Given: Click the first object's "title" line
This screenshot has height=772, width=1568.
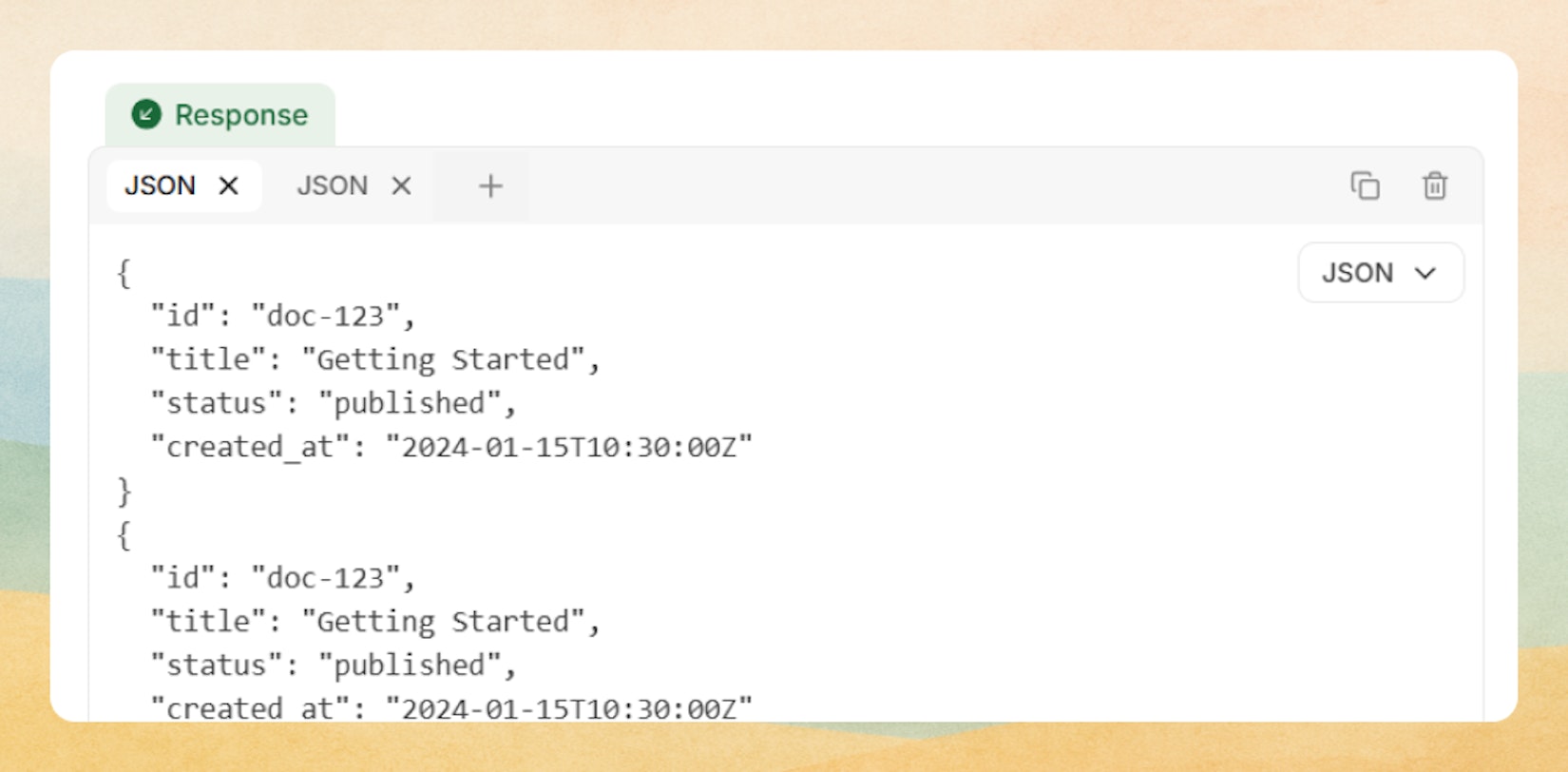Looking at the screenshot, I should (374, 359).
